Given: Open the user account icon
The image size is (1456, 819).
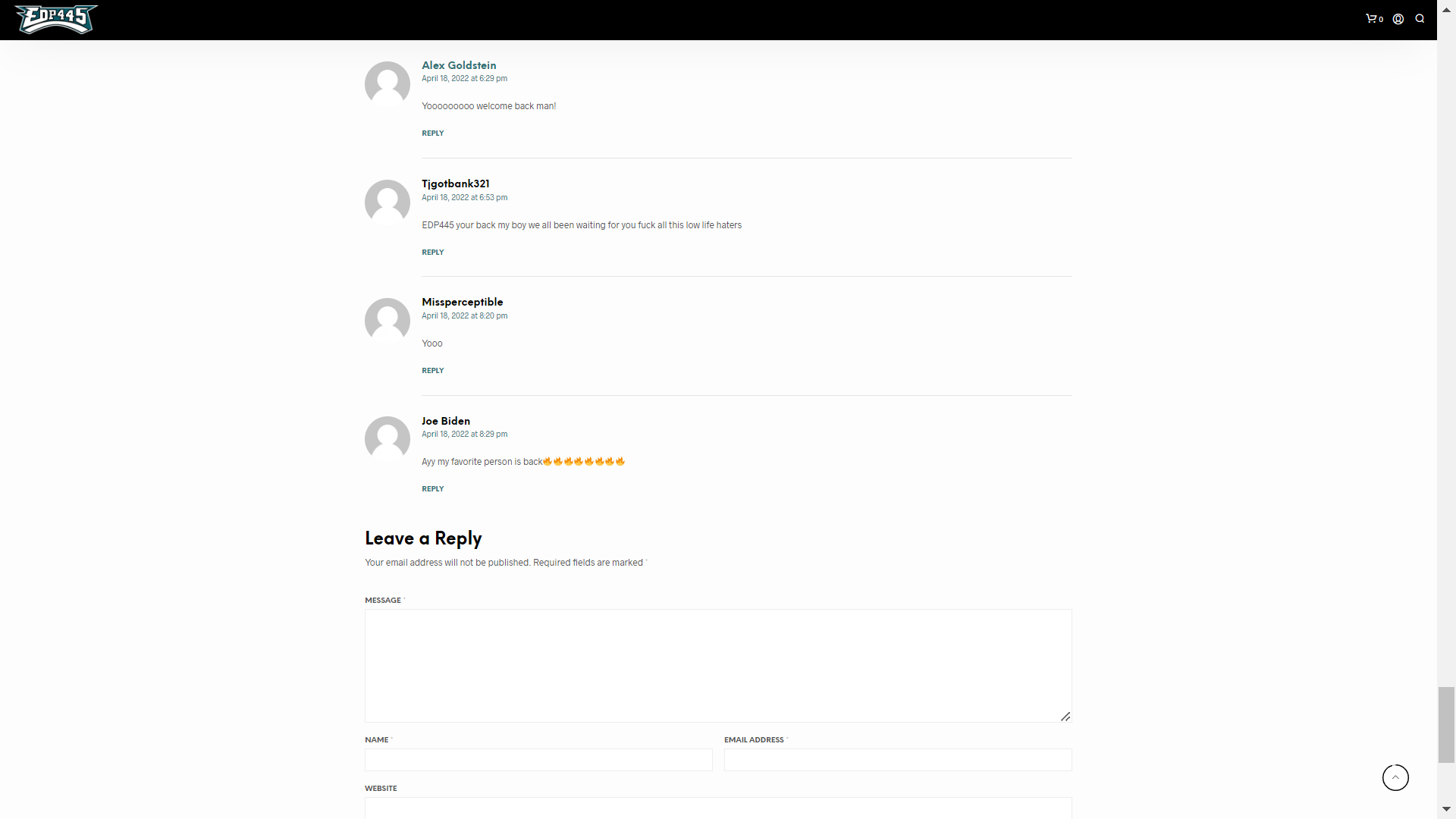Looking at the screenshot, I should click(1398, 19).
